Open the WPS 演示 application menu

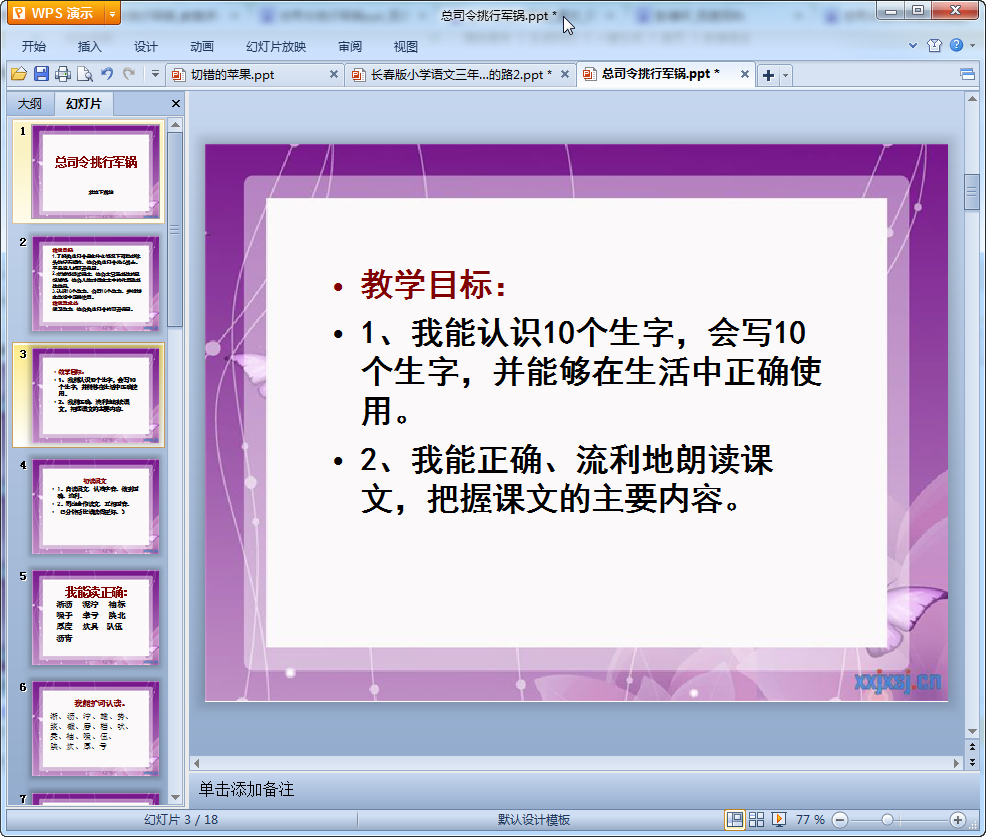(x=55, y=13)
